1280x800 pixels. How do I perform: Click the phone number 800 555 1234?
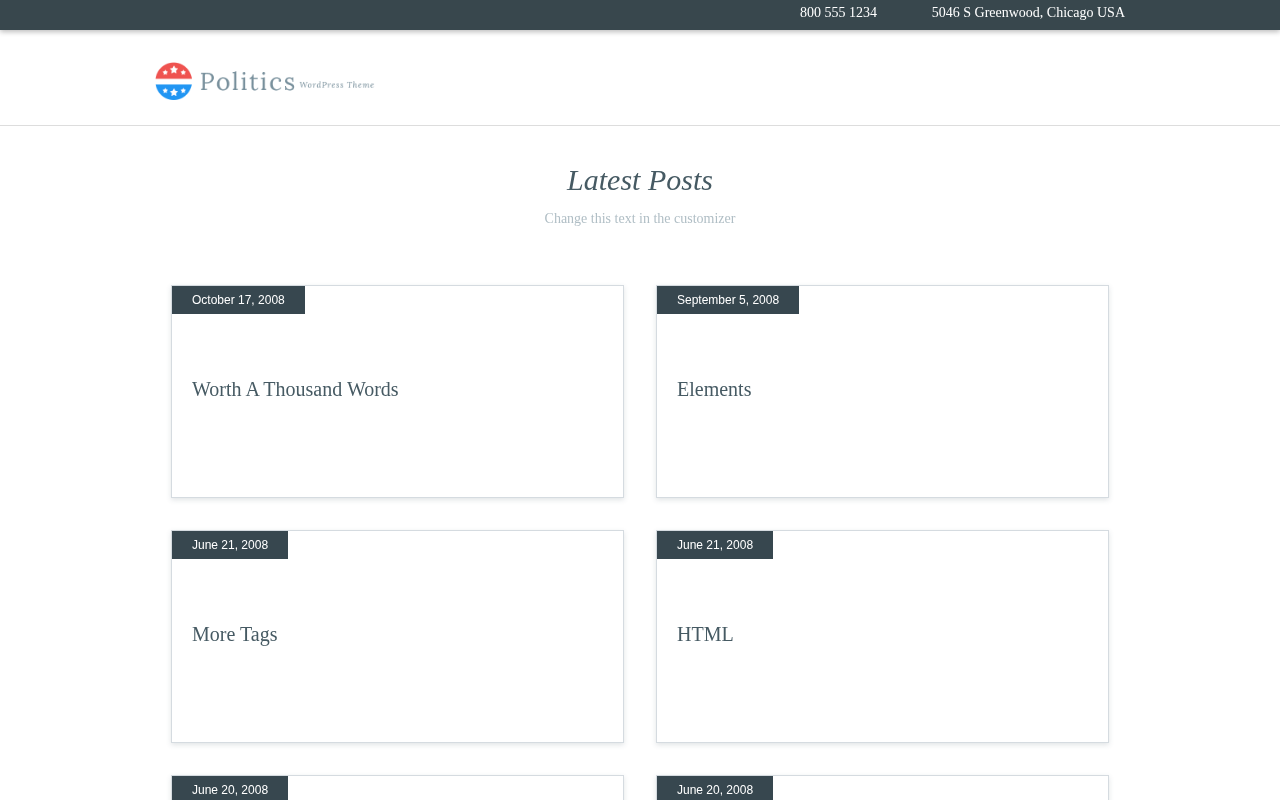(x=838, y=13)
